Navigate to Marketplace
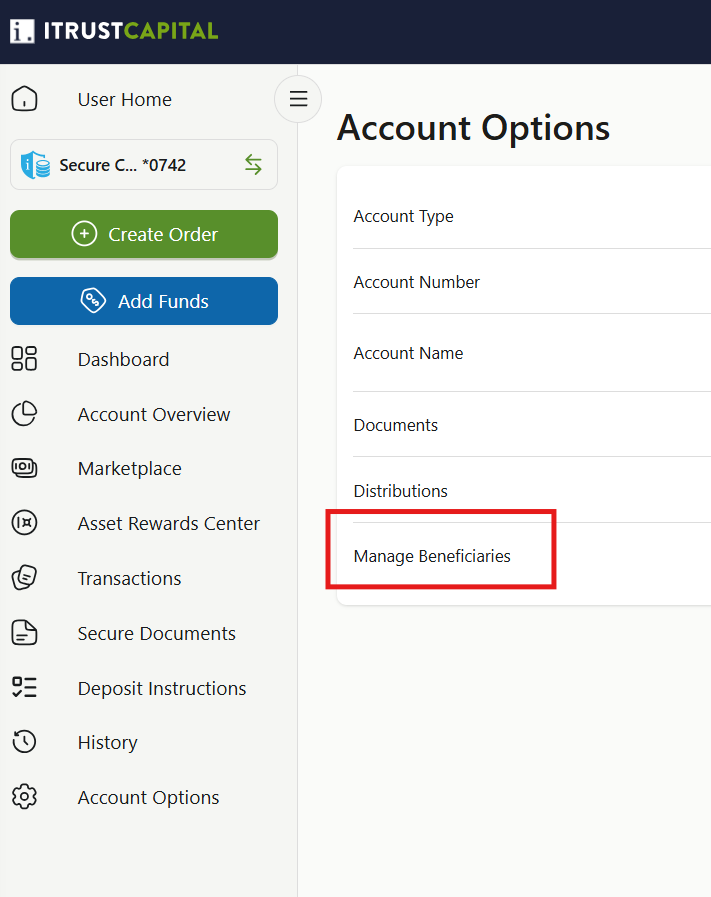 [x=129, y=469]
